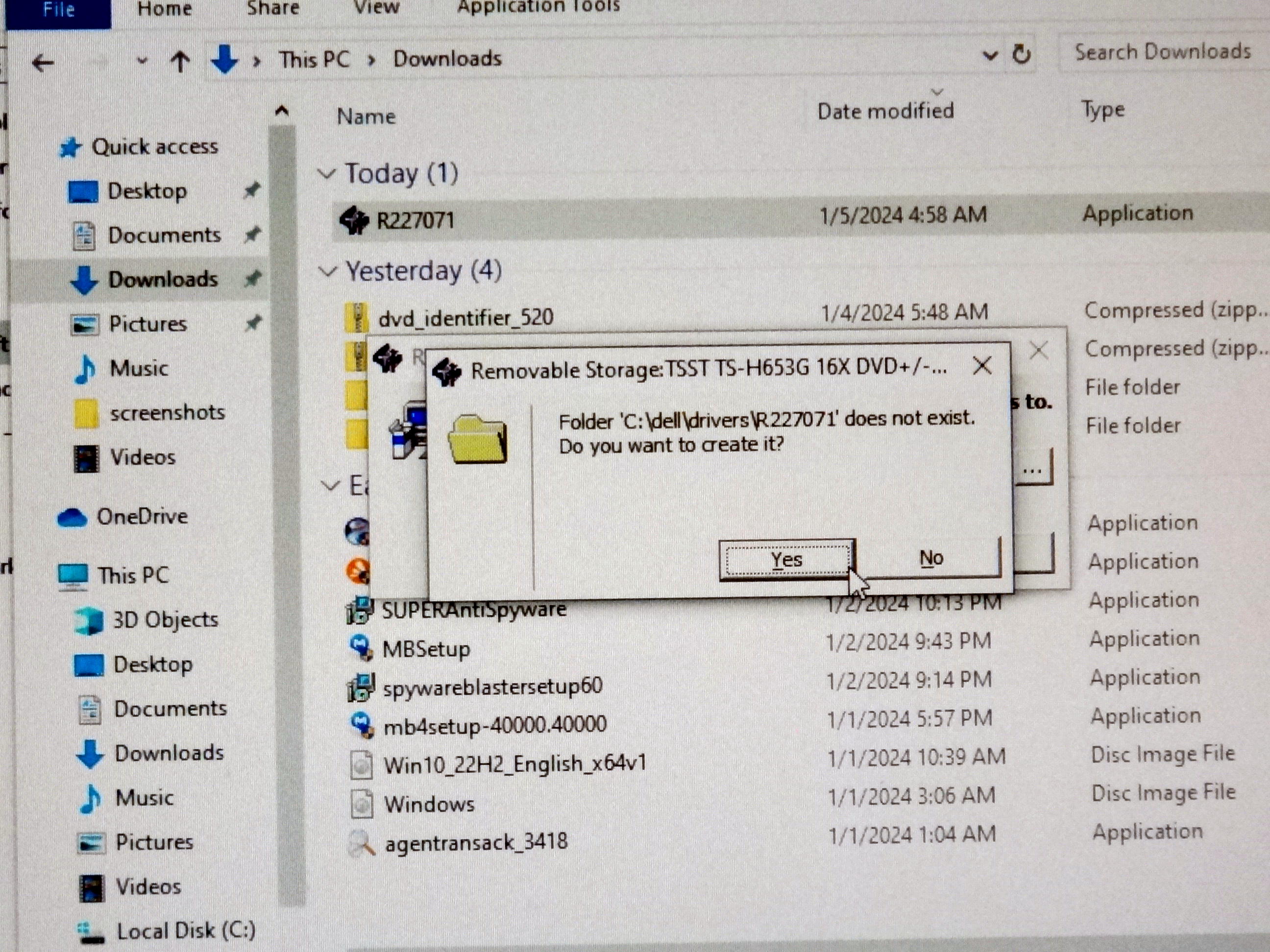Open the View ribbon tab
Image resolution: width=1270 pixels, height=952 pixels.
click(x=376, y=8)
